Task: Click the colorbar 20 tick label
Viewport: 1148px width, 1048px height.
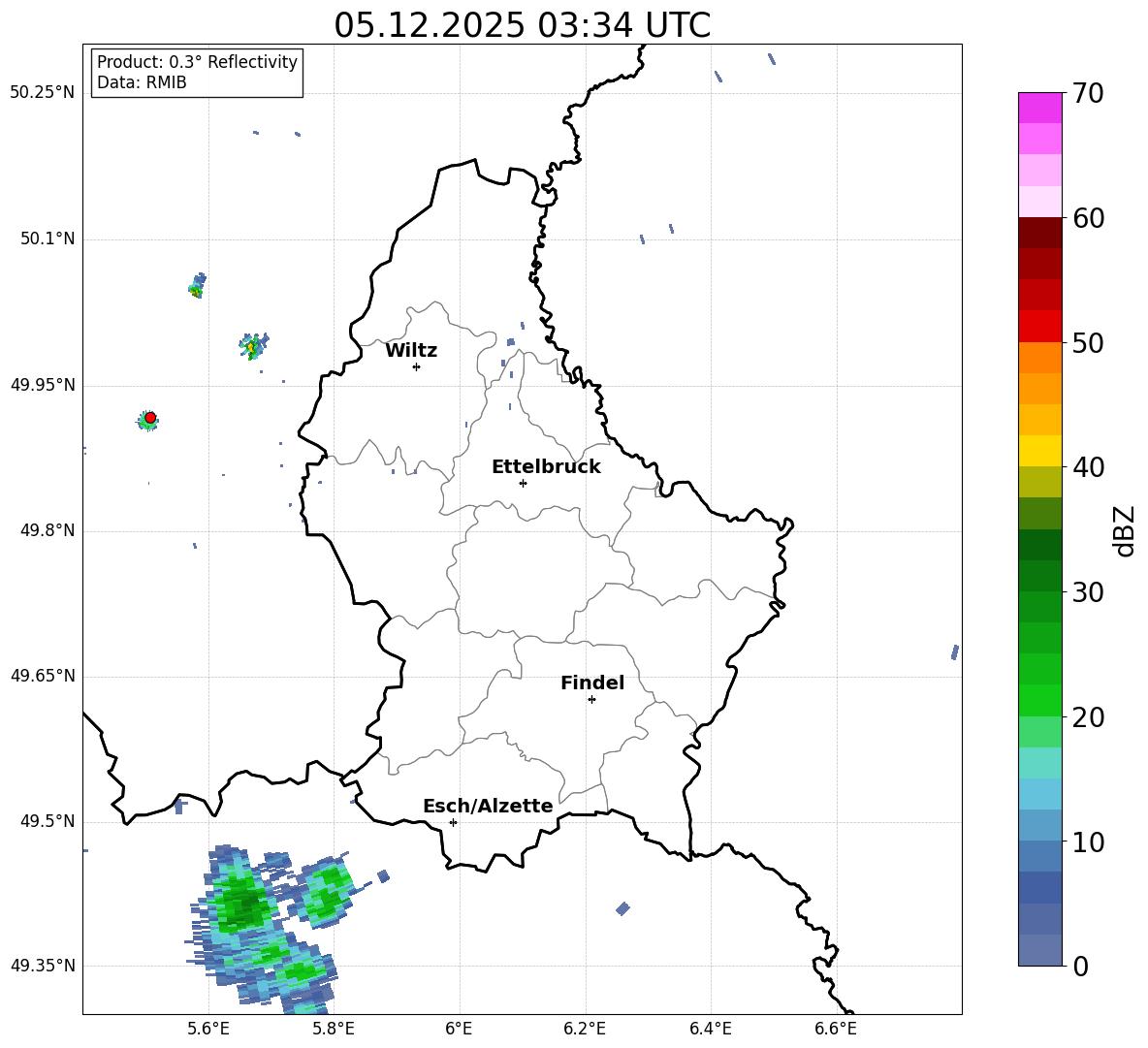Action: (1088, 717)
